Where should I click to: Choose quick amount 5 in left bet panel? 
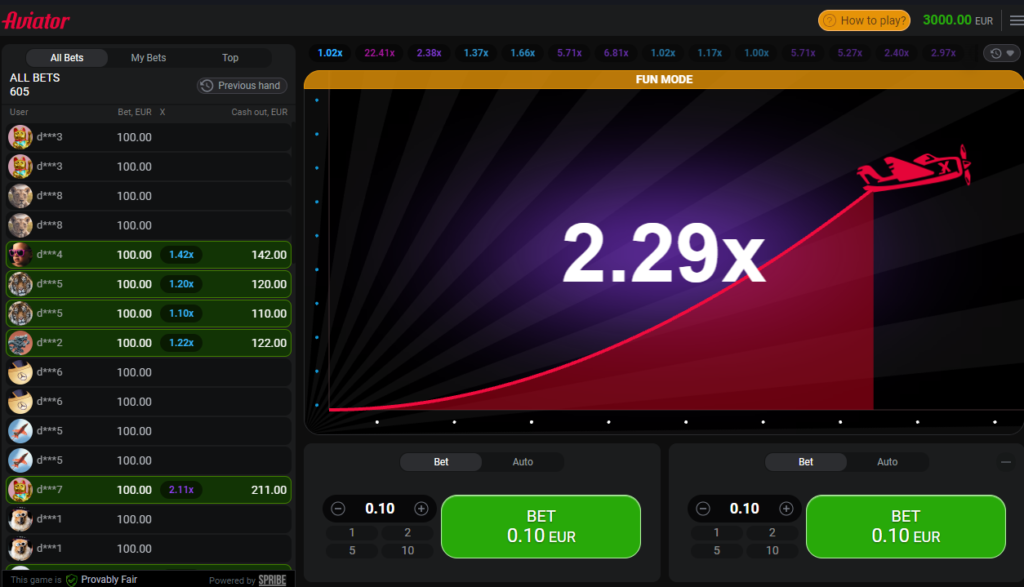coord(351,550)
